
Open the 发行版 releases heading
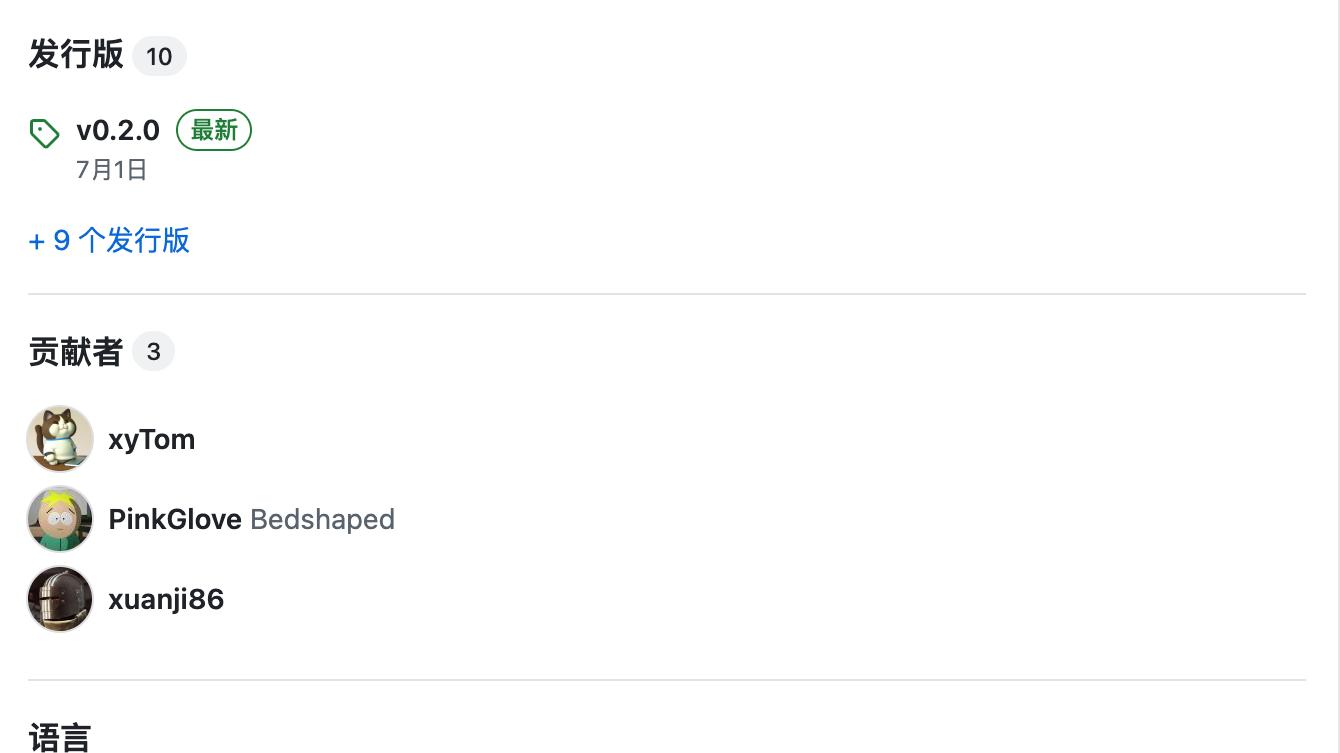[76, 55]
